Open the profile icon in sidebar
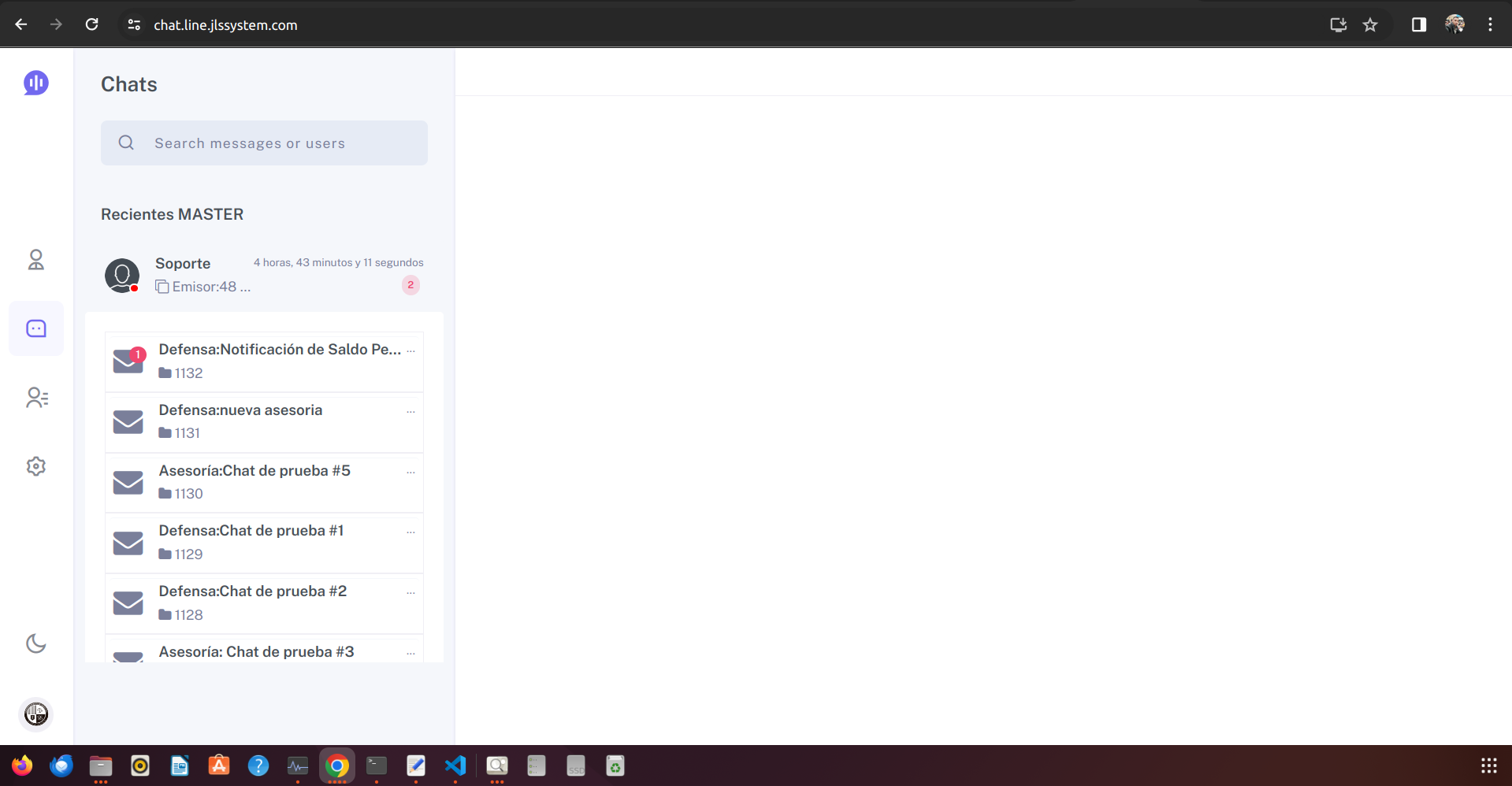This screenshot has height=786, width=1512. [36, 260]
